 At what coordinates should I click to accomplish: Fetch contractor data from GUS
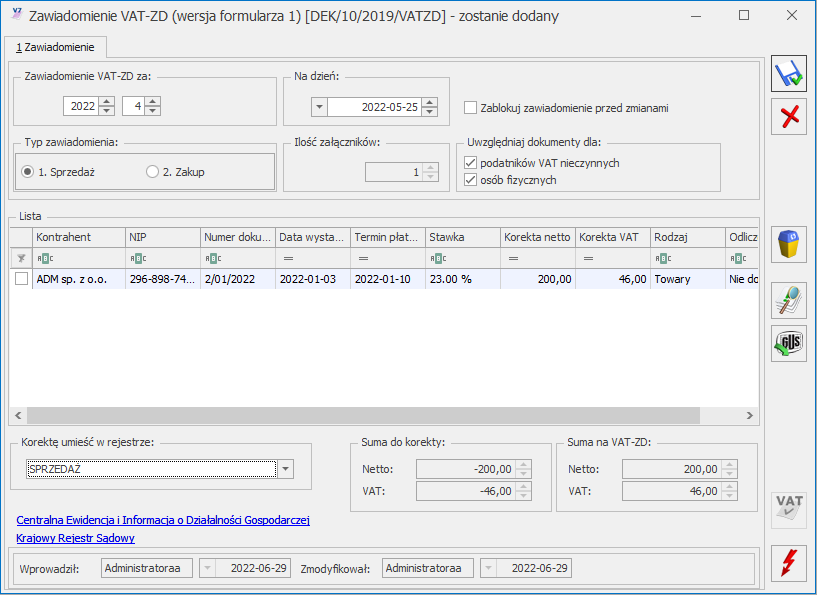[x=789, y=344]
